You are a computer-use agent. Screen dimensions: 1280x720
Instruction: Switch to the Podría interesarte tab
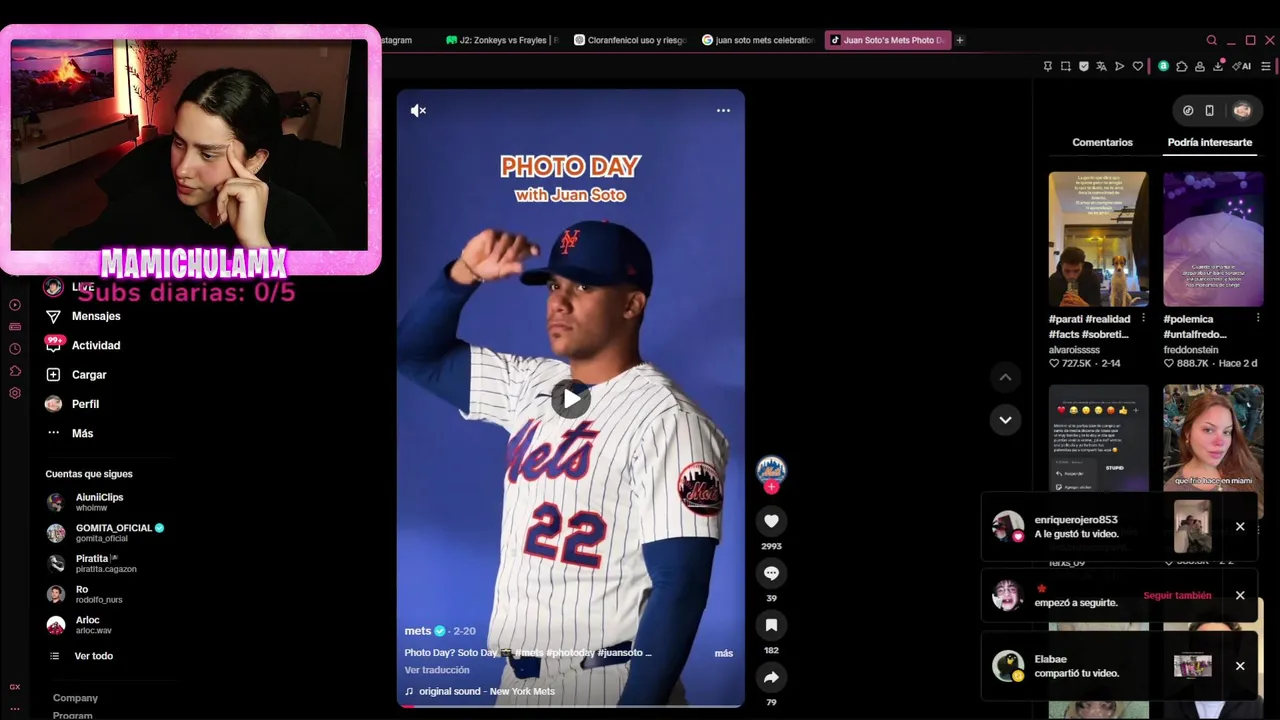click(1209, 142)
